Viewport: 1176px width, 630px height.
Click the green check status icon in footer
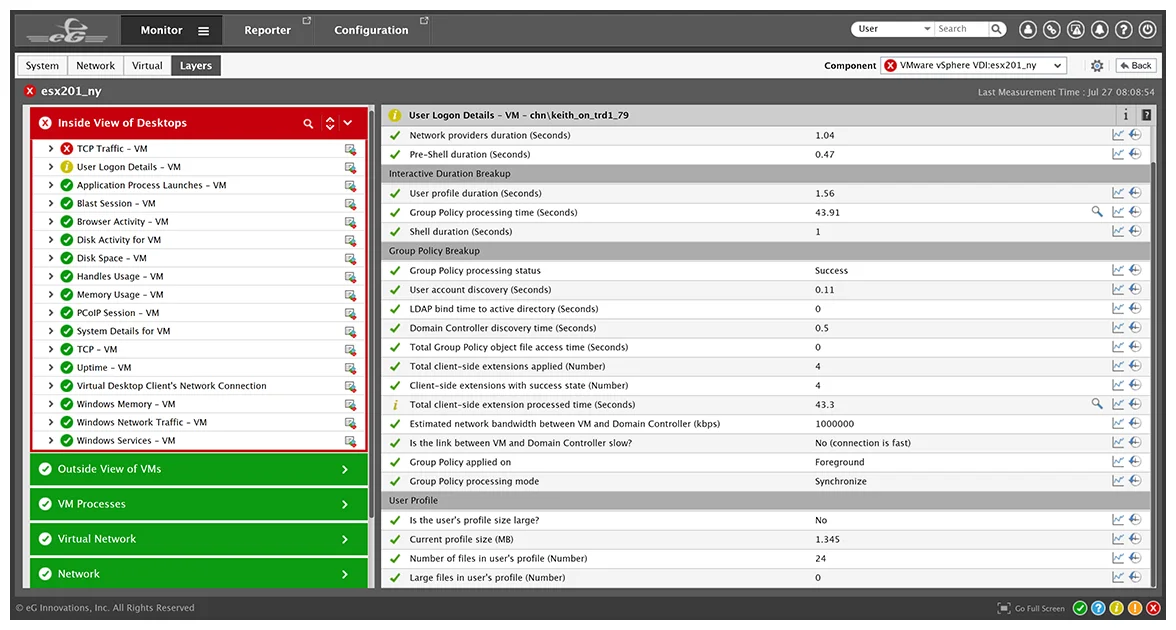tap(1080, 608)
